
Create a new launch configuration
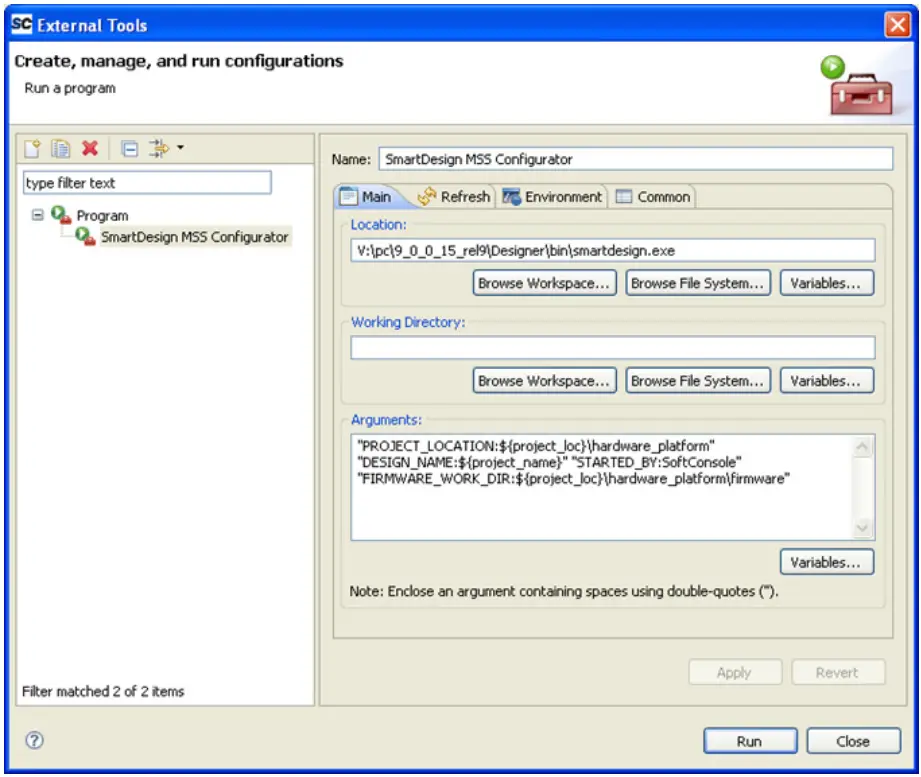tap(32, 146)
